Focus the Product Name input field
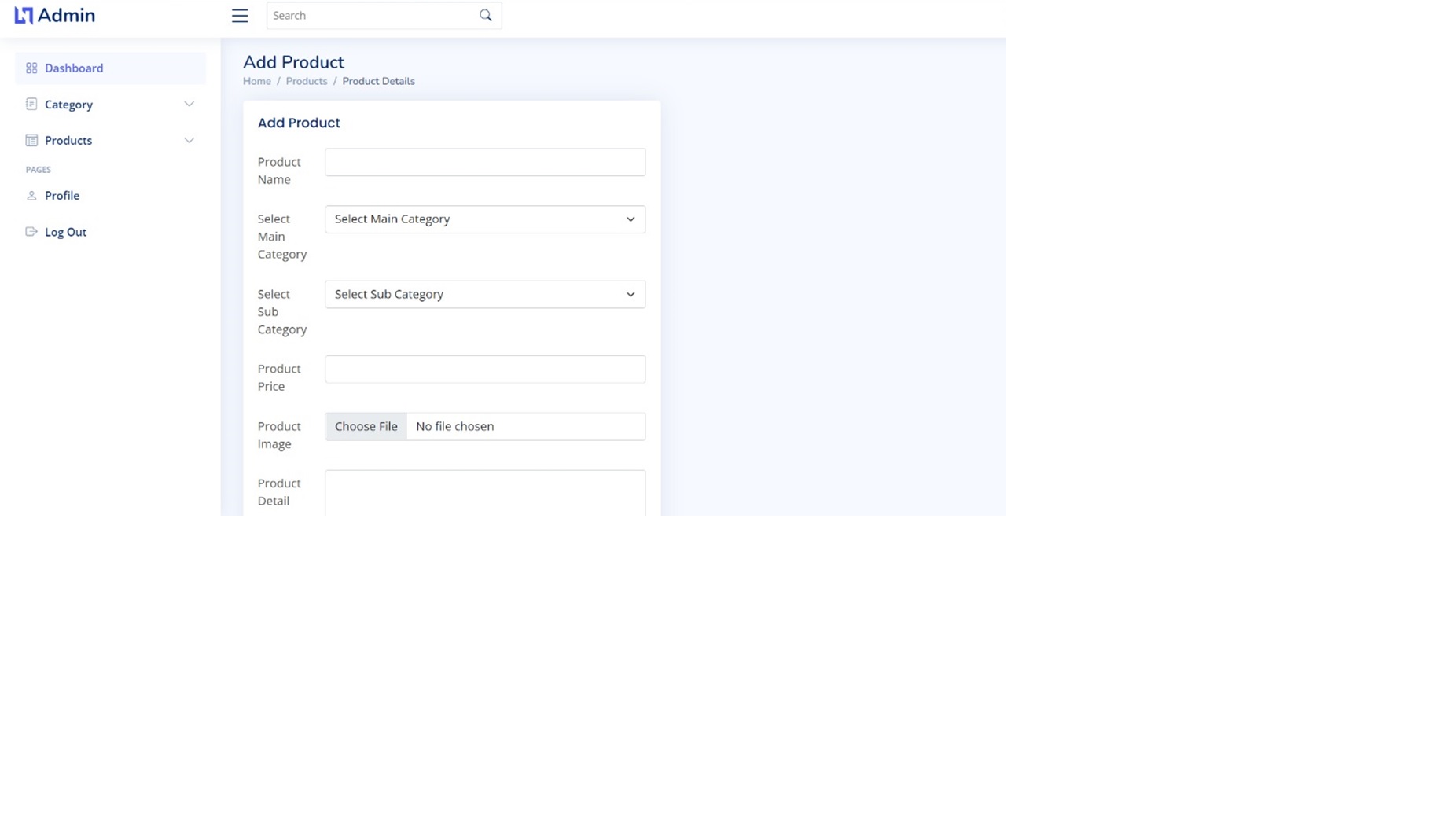The image size is (1456, 816). (x=485, y=162)
